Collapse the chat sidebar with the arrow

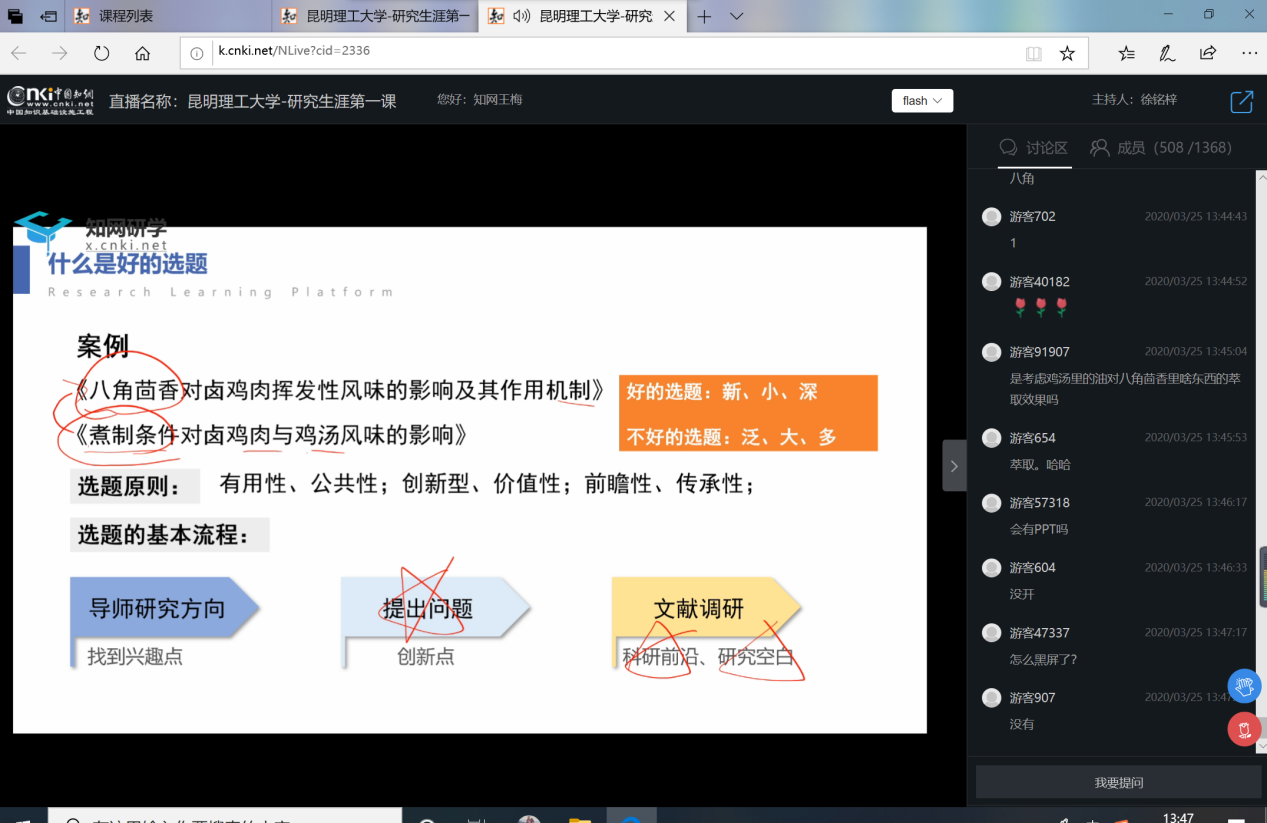tap(954, 466)
